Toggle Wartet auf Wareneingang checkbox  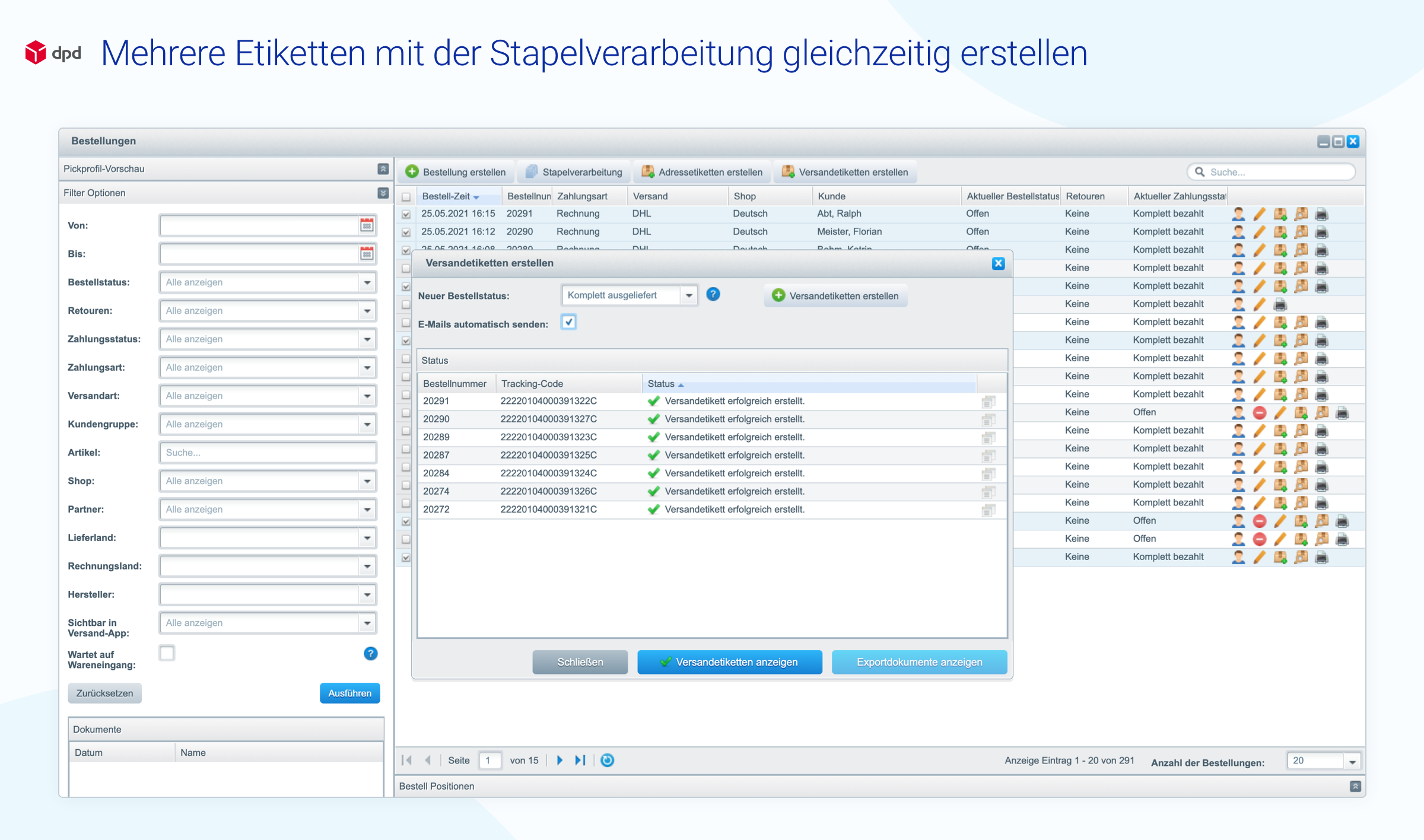(x=167, y=653)
